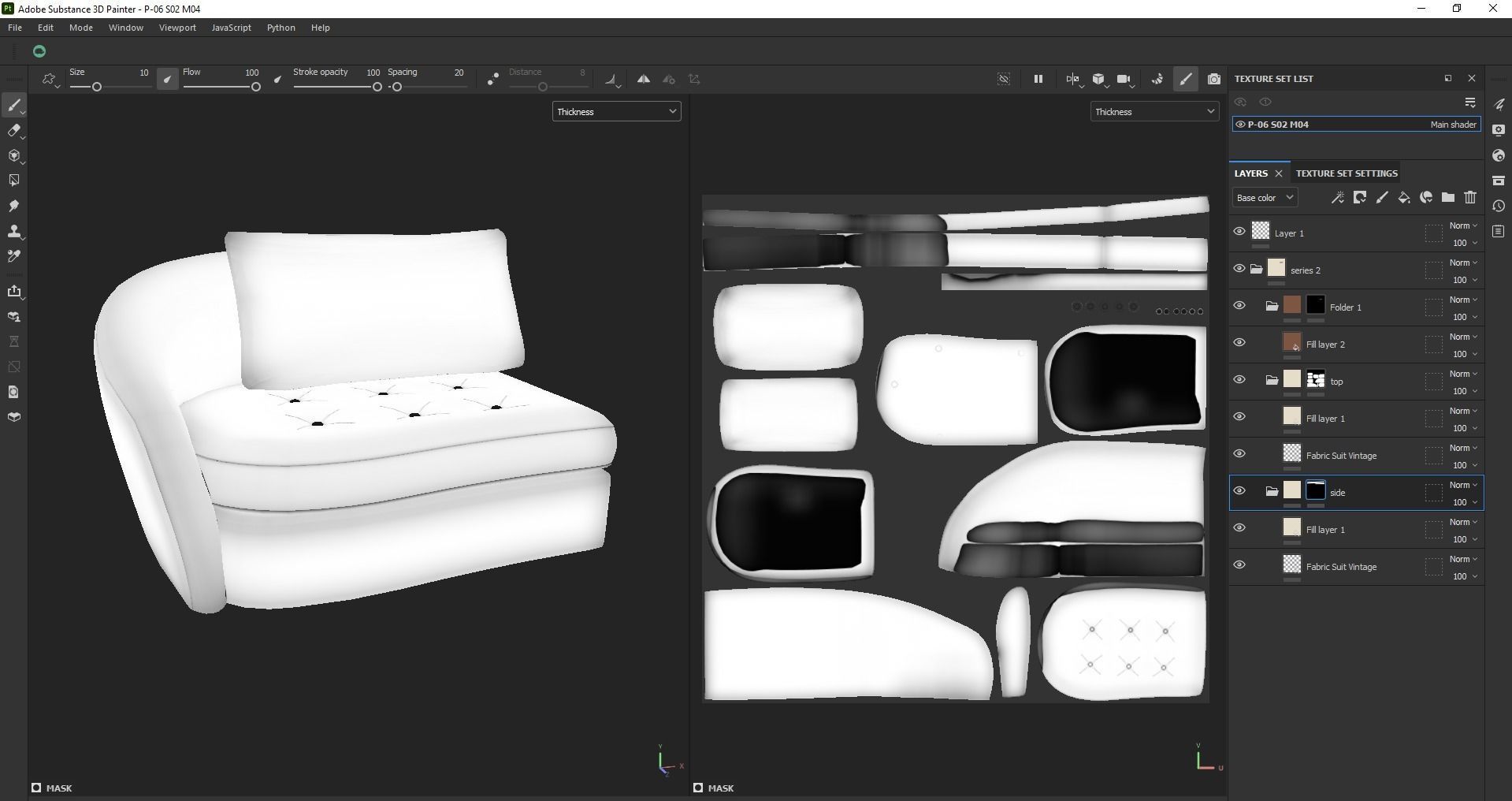Toggle symmetry in the brush toolbar
Image resolution: width=1512 pixels, height=801 pixels.
point(644,79)
